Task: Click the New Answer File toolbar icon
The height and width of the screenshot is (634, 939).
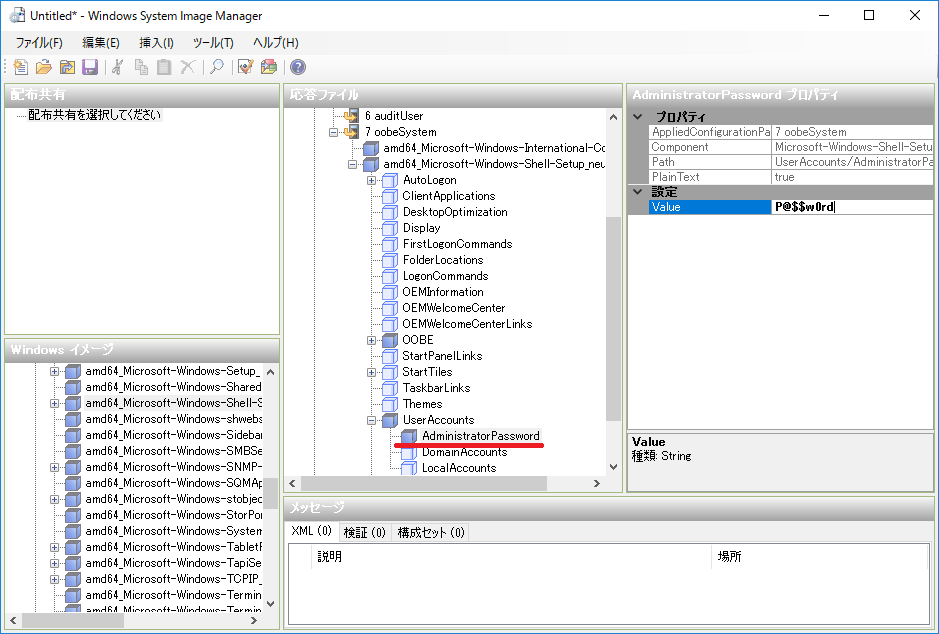Action: [21, 67]
